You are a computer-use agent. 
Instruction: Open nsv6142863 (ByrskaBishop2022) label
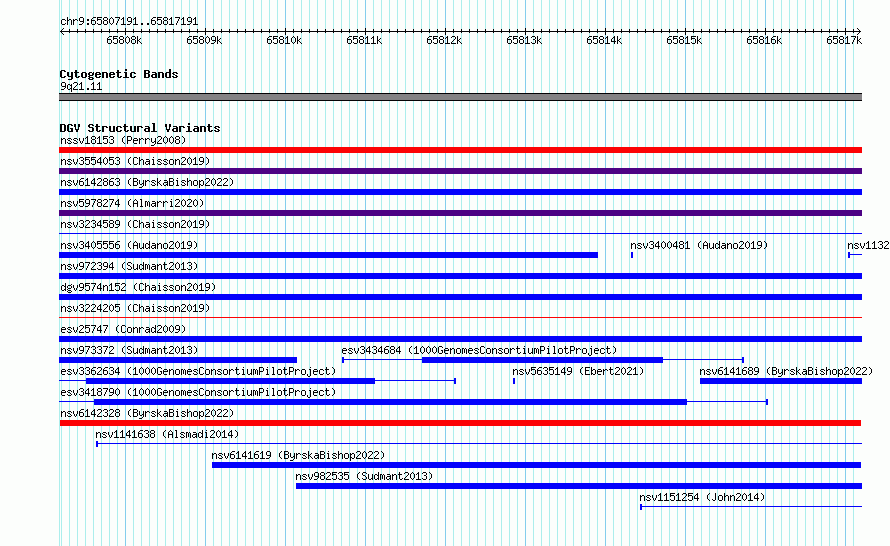tap(147, 182)
